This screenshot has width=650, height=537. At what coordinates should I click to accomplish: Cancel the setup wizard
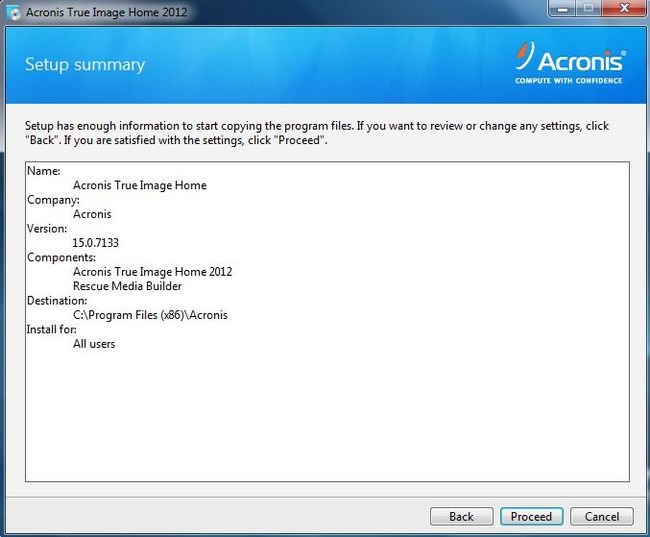[602, 516]
